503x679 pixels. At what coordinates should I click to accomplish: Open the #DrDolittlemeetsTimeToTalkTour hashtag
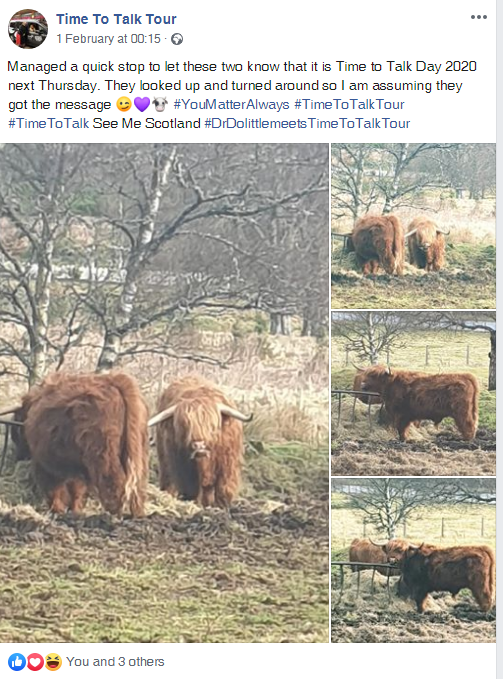point(307,123)
